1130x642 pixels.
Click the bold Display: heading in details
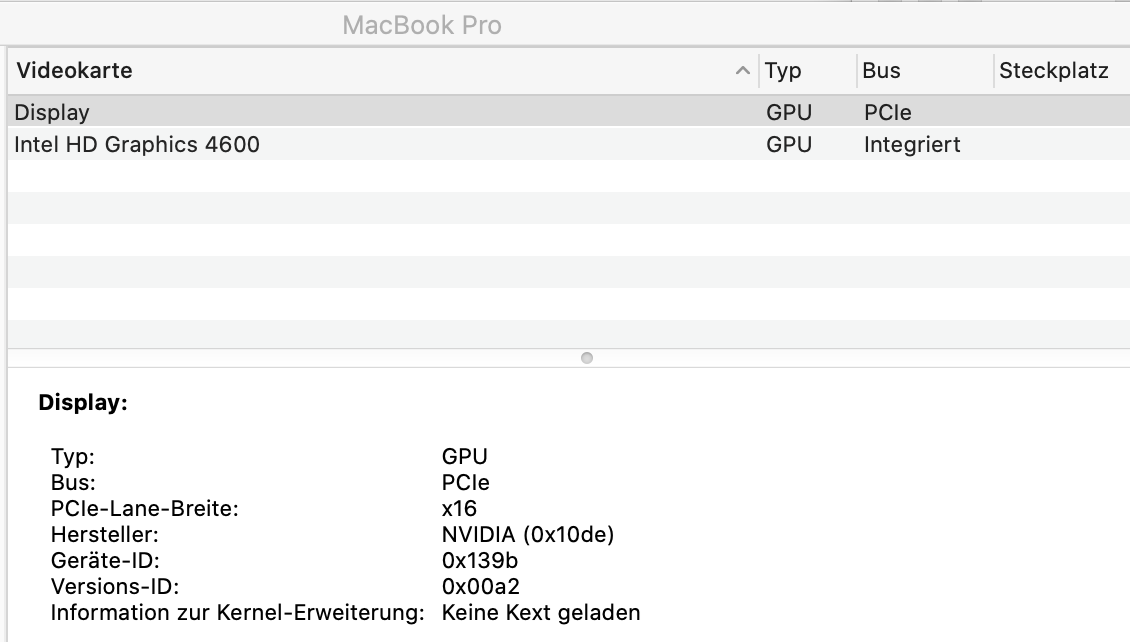point(83,403)
